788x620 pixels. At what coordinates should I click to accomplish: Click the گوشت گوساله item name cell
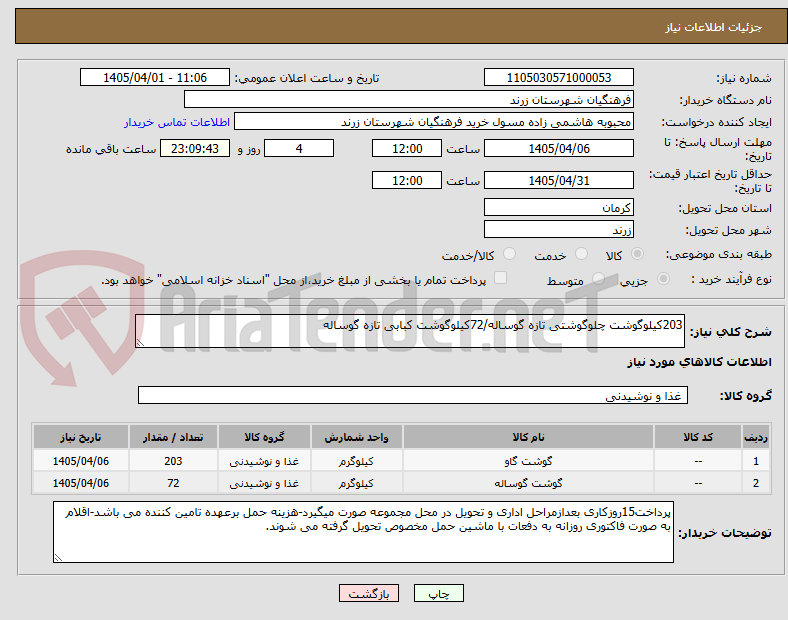click(528, 483)
